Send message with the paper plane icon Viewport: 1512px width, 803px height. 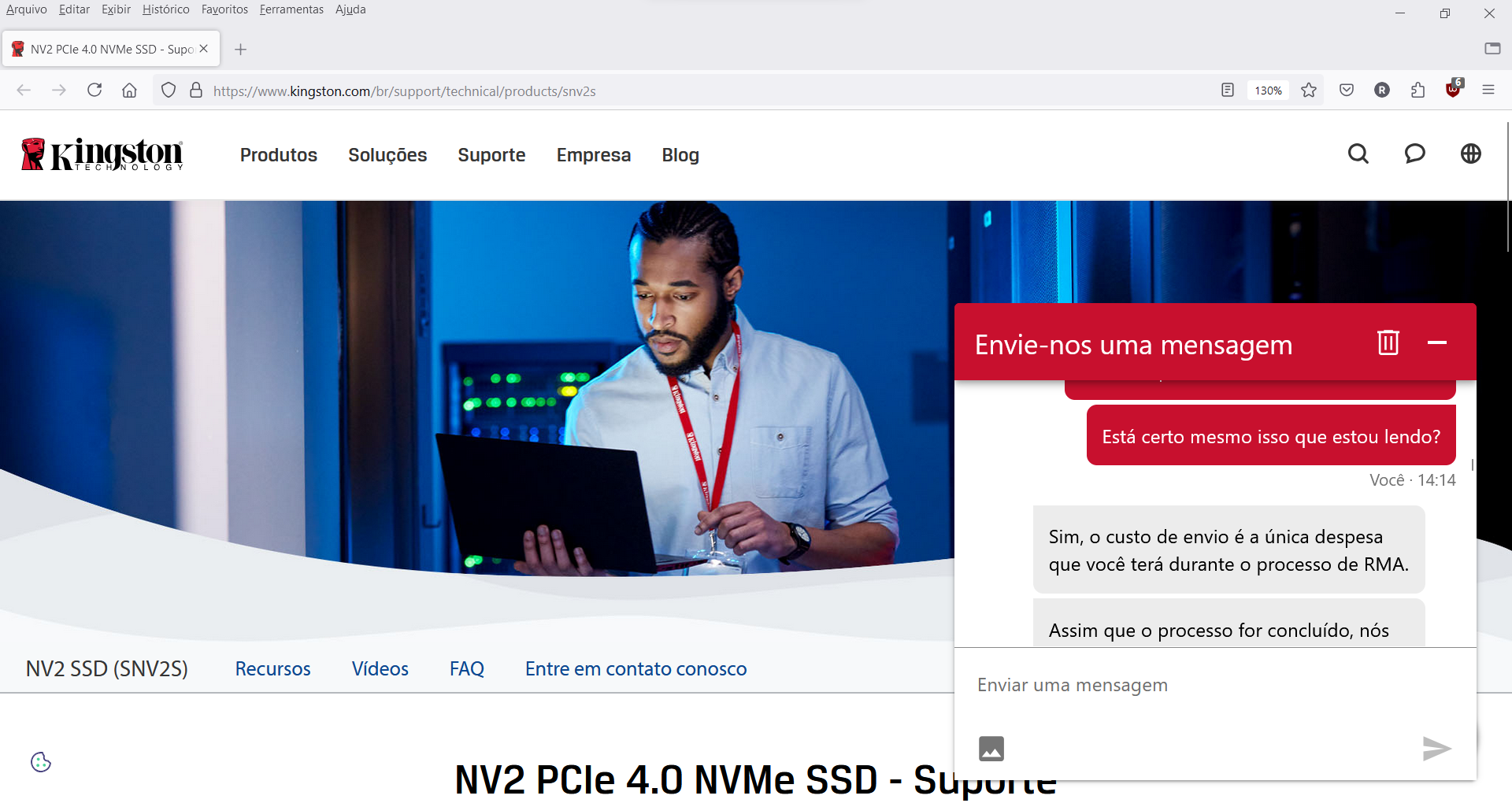point(1436,748)
